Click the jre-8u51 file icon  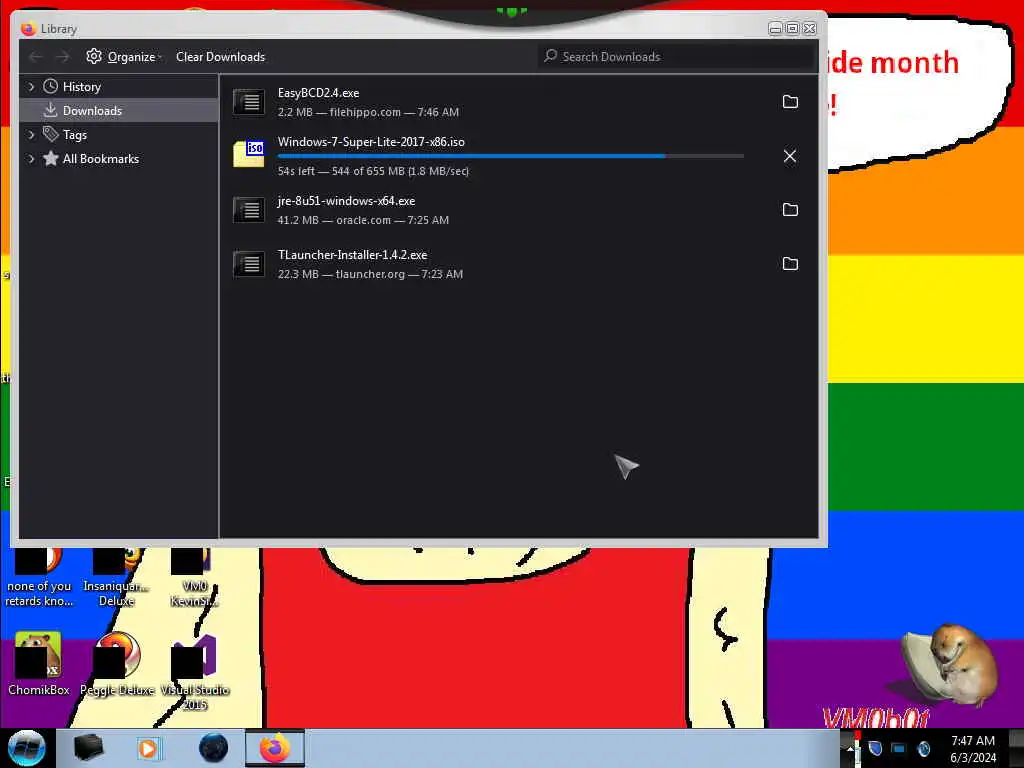[x=249, y=210]
